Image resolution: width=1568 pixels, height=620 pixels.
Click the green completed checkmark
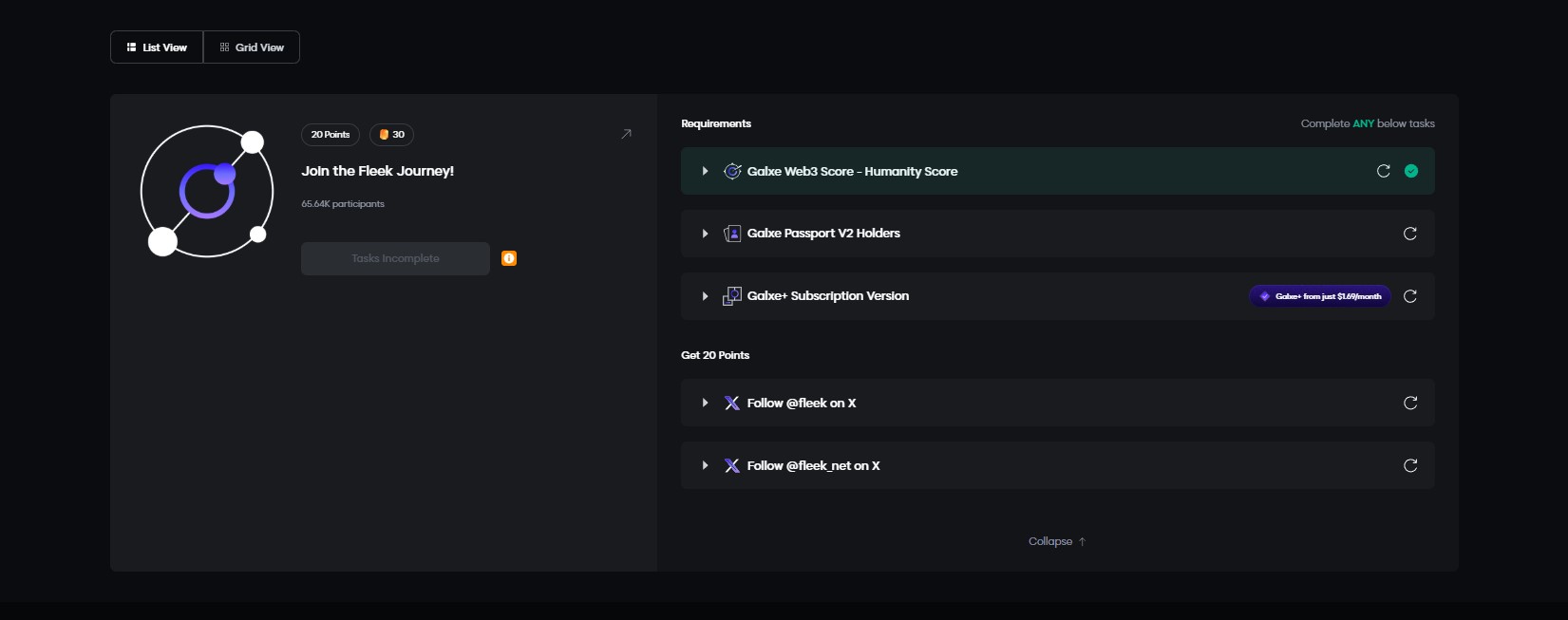click(x=1411, y=171)
